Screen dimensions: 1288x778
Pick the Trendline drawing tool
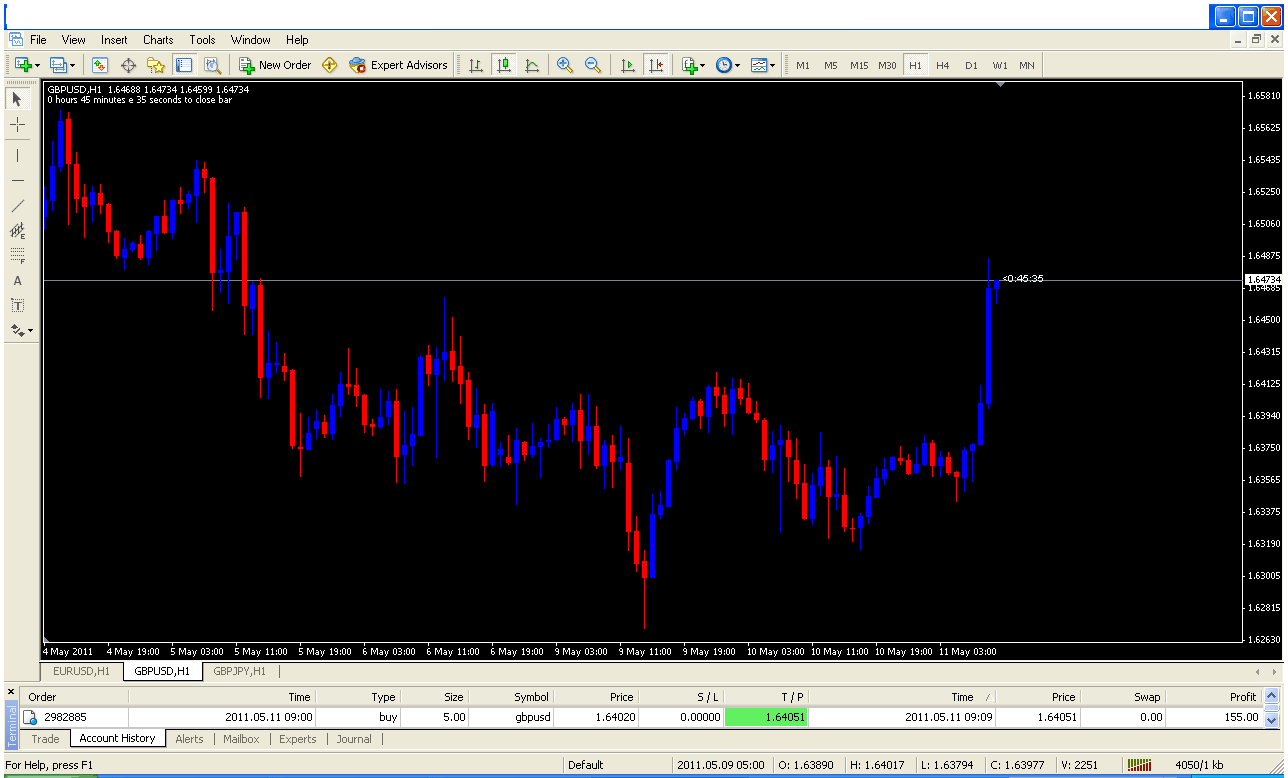click(17, 206)
